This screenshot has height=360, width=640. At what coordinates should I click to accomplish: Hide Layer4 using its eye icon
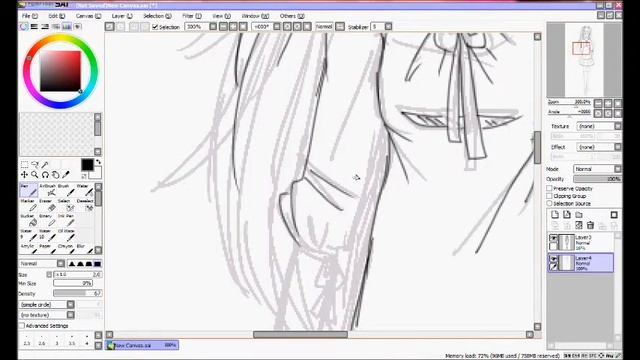[x=553, y=259]
